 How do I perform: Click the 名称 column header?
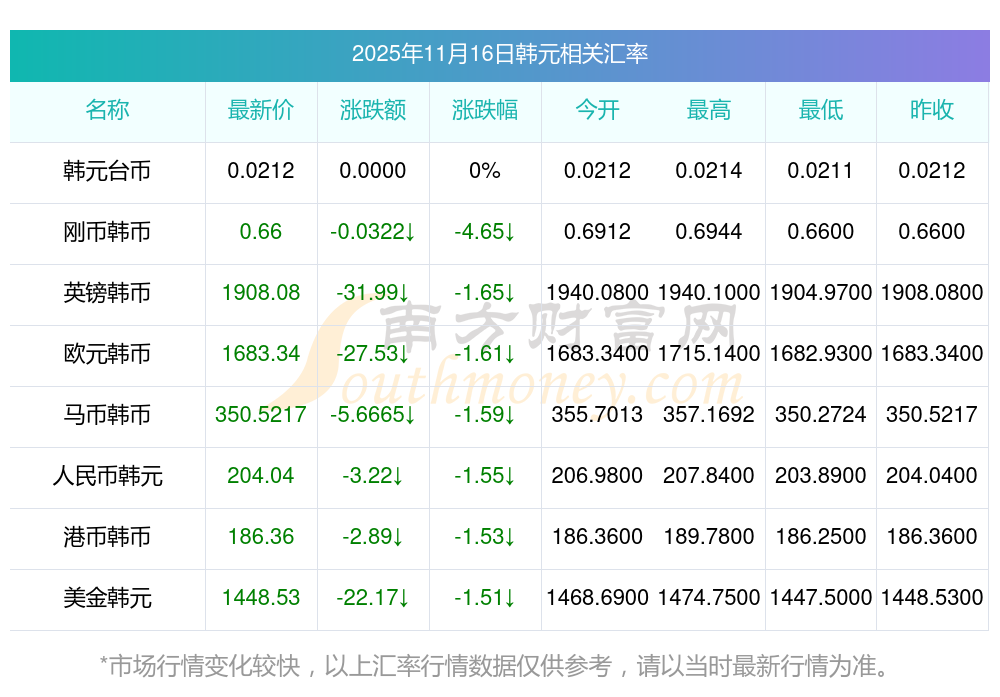(x=107, y=110)
